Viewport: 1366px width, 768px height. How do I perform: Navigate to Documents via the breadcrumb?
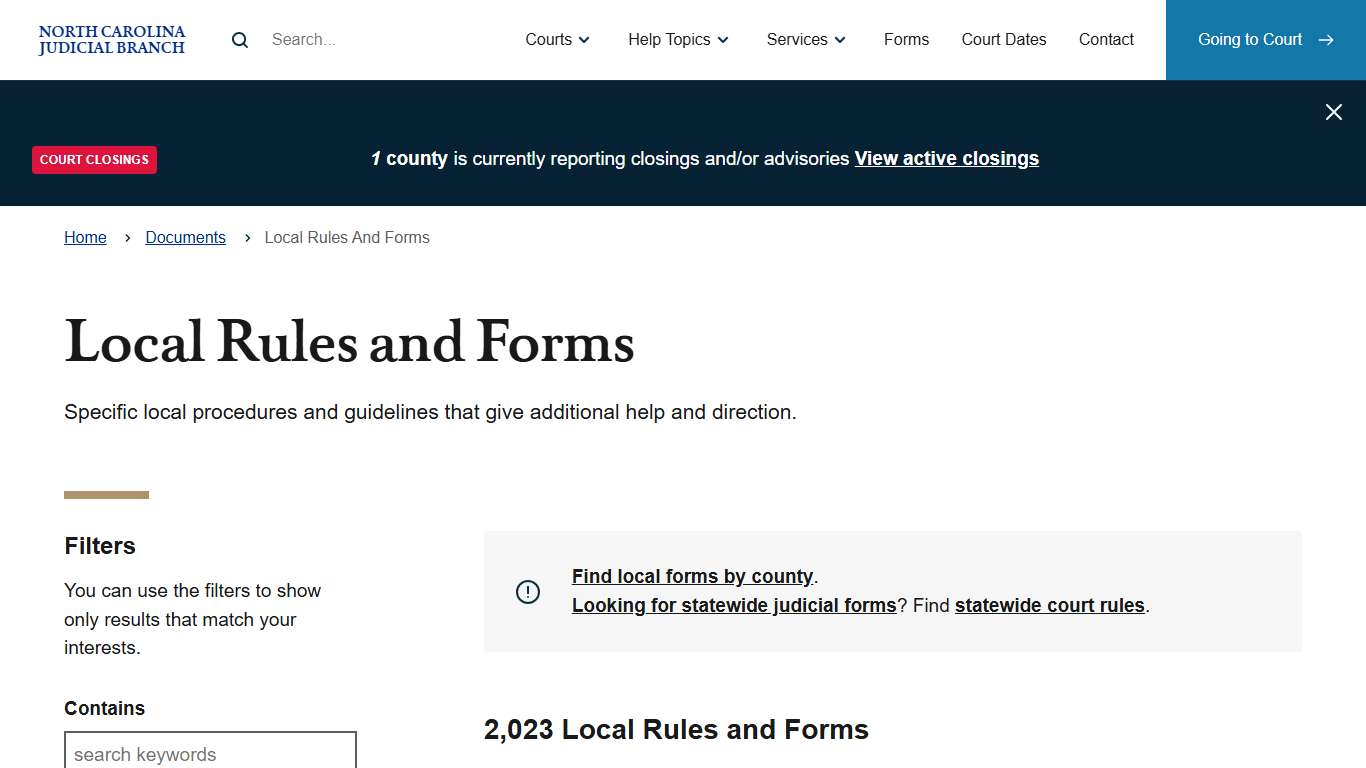(185, 237)
